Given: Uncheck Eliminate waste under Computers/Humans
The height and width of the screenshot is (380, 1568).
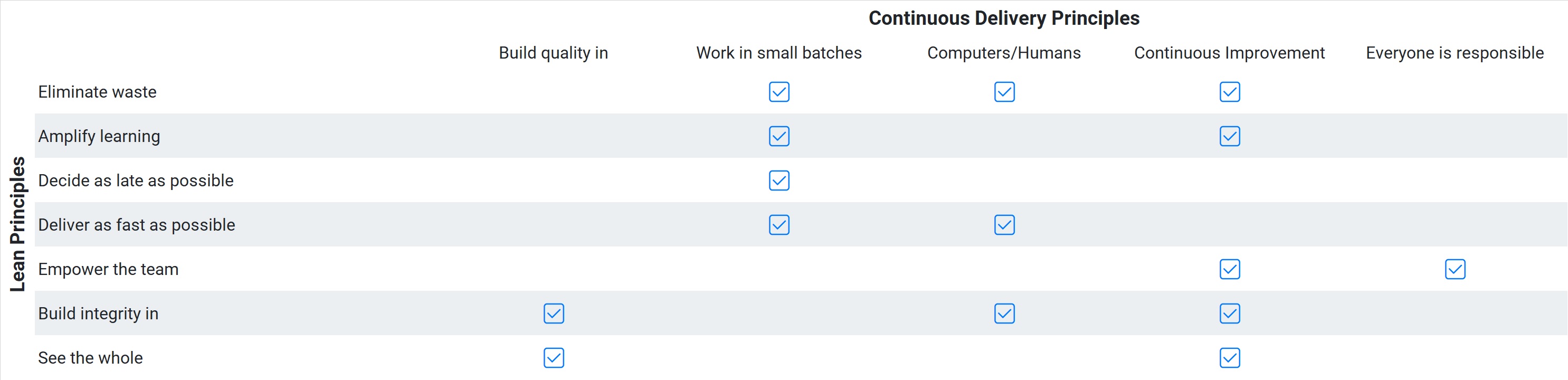Looking at the screenshot, I should (x=1004, y=92).
